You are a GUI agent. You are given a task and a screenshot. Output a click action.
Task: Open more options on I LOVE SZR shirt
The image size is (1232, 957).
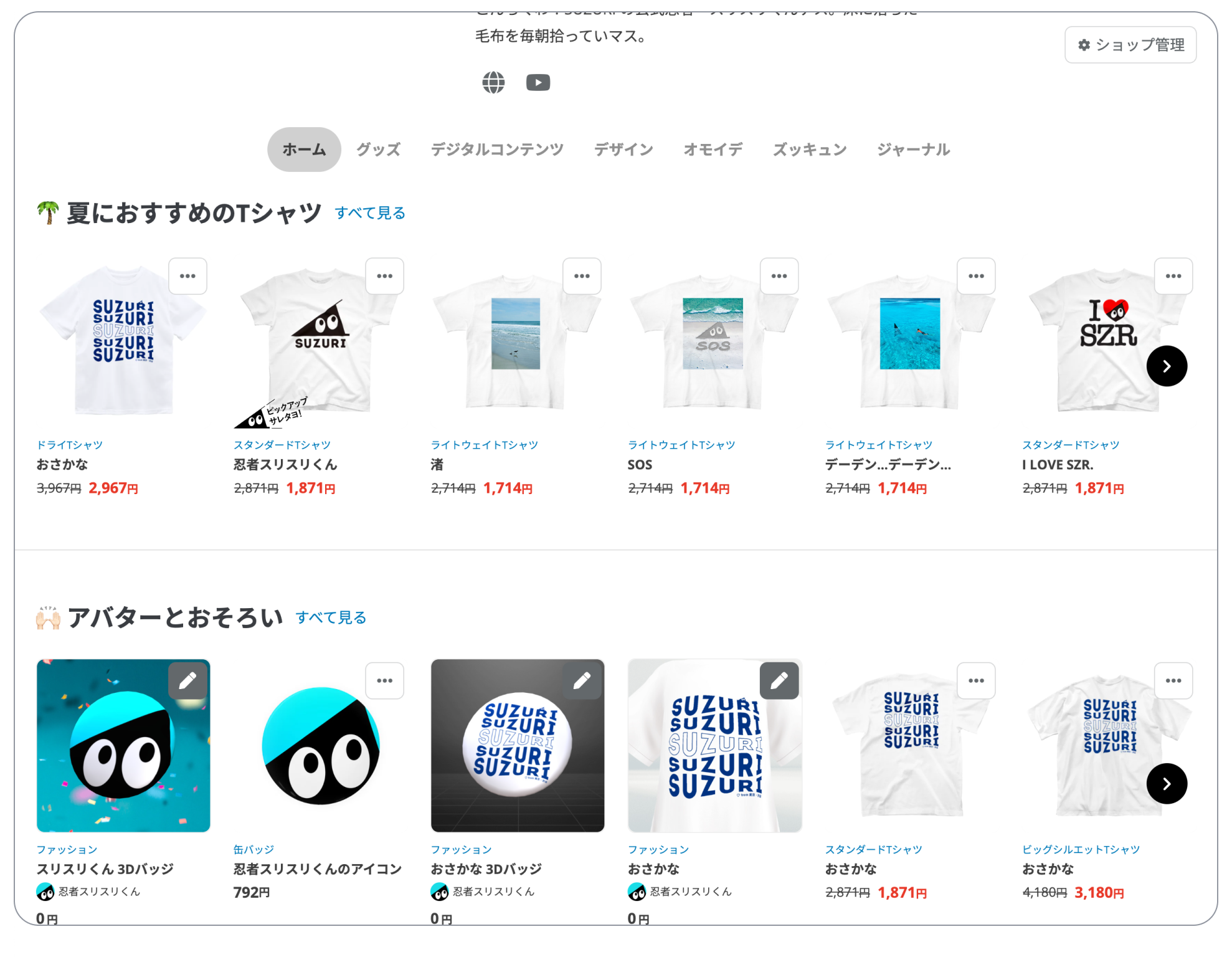click(1173, 276)
